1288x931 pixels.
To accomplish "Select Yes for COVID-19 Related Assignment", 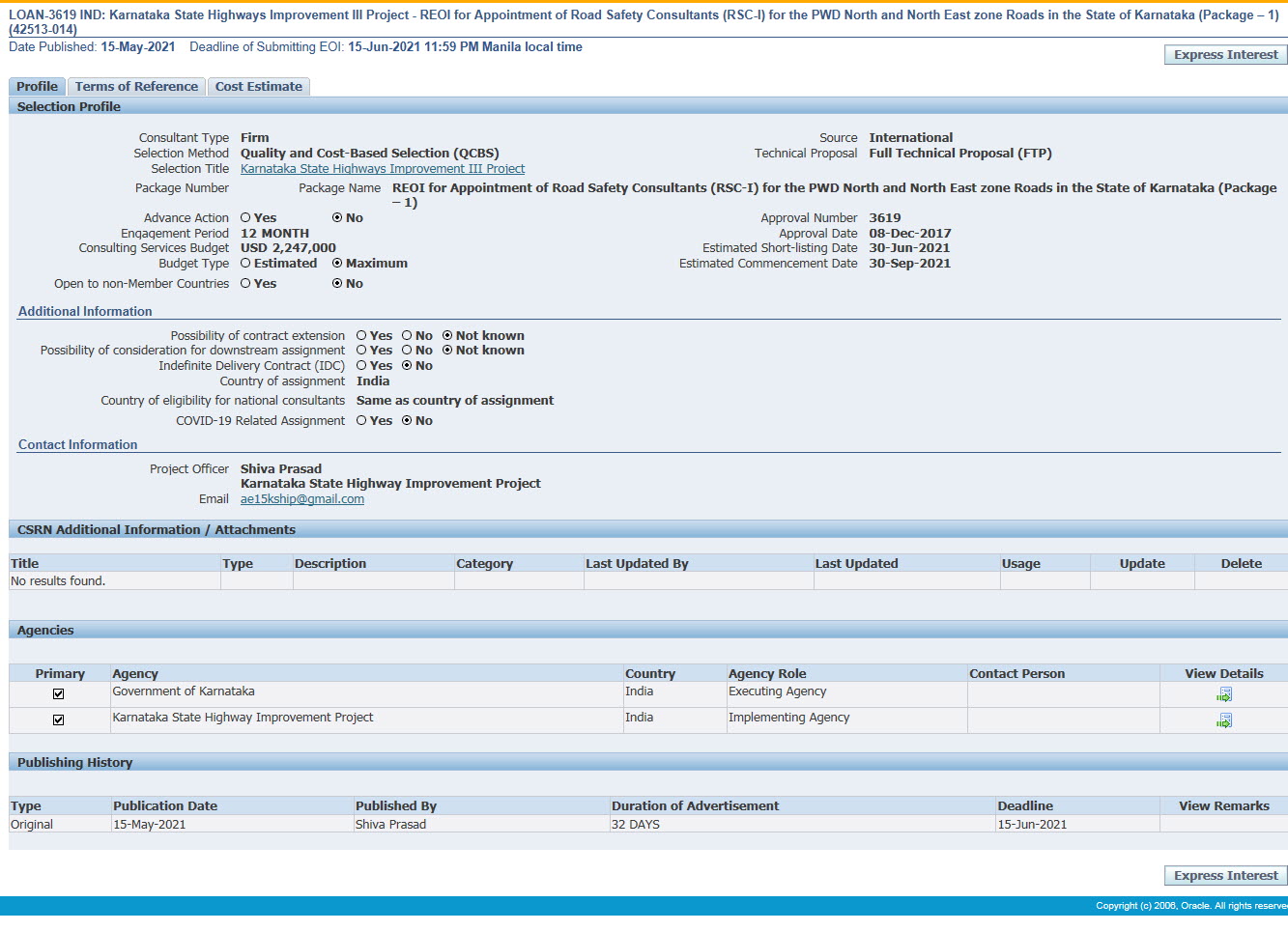I will coord(361,421).
